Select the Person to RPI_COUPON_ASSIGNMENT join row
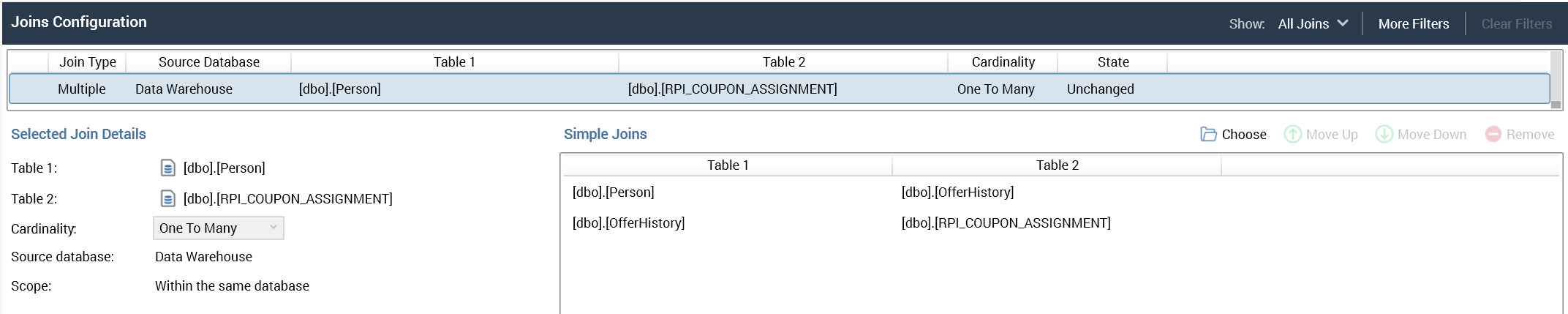1568x314 pixels. pos(556,89)
